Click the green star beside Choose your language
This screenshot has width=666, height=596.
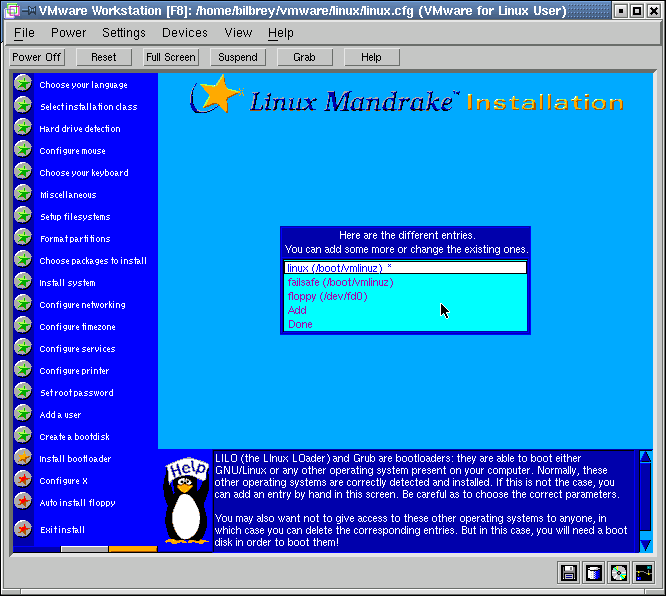[x=23, y=84]
